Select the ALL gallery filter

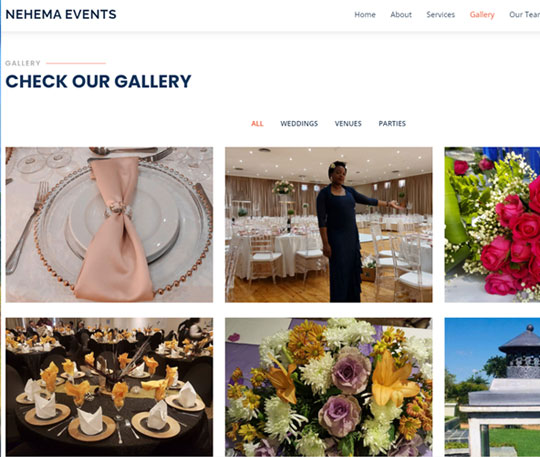(x=257, y=124)
